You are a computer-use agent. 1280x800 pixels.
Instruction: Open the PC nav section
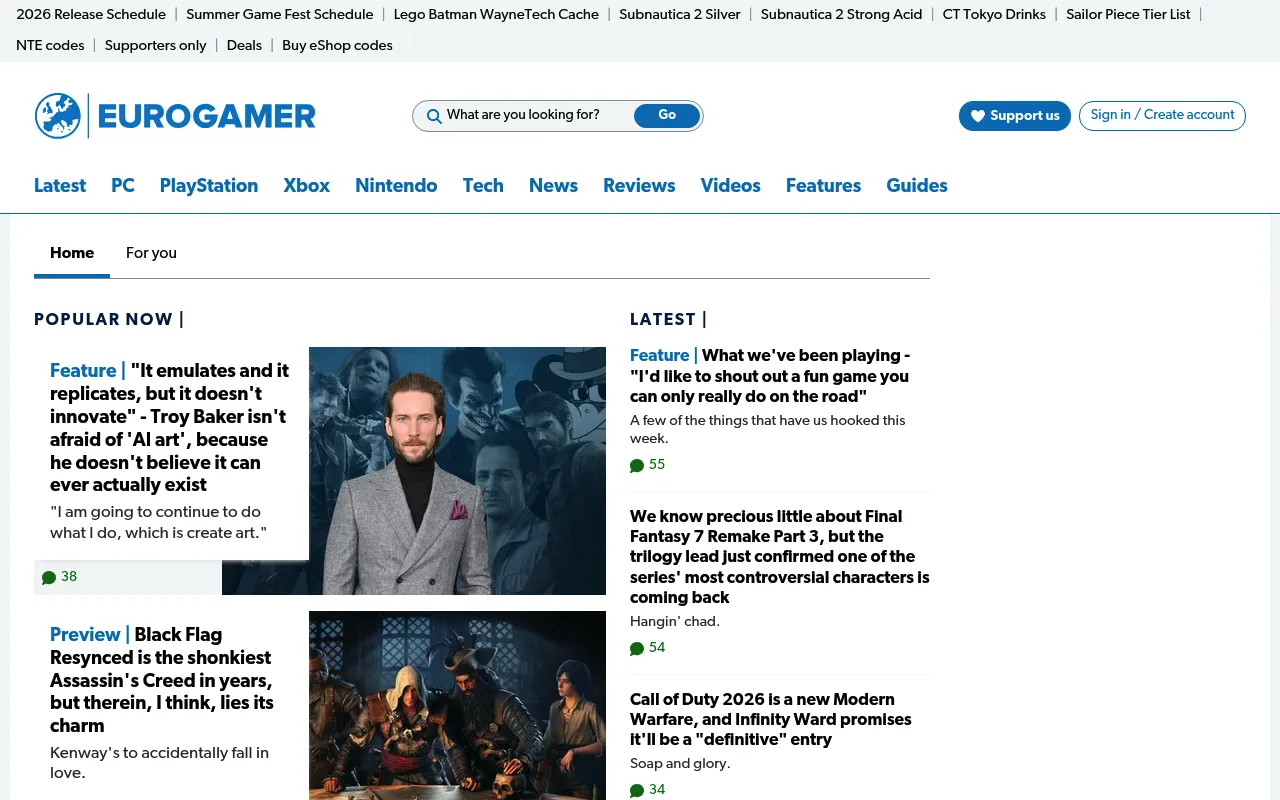(123, 186)
